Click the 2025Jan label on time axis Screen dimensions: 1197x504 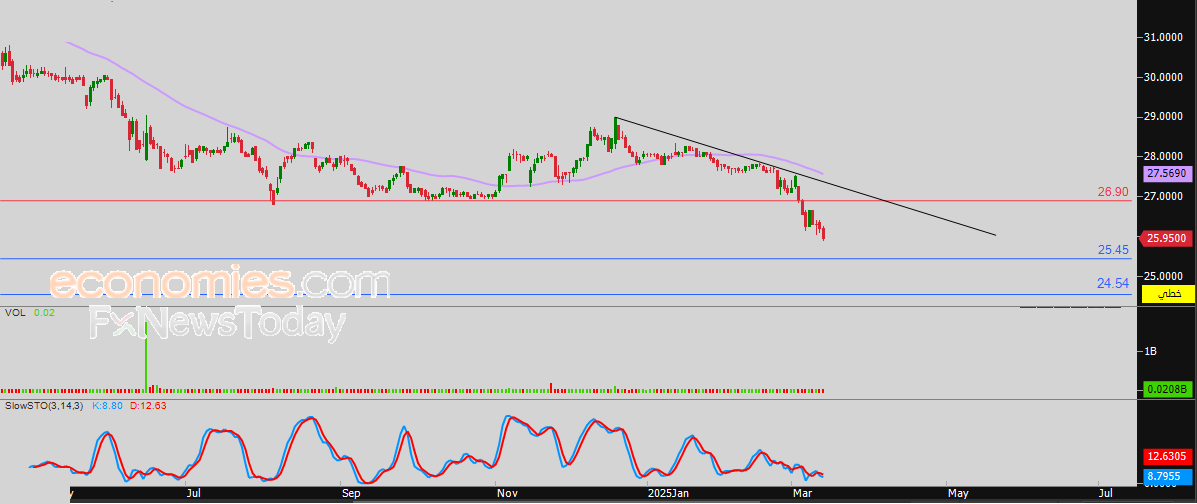[671, 494]
